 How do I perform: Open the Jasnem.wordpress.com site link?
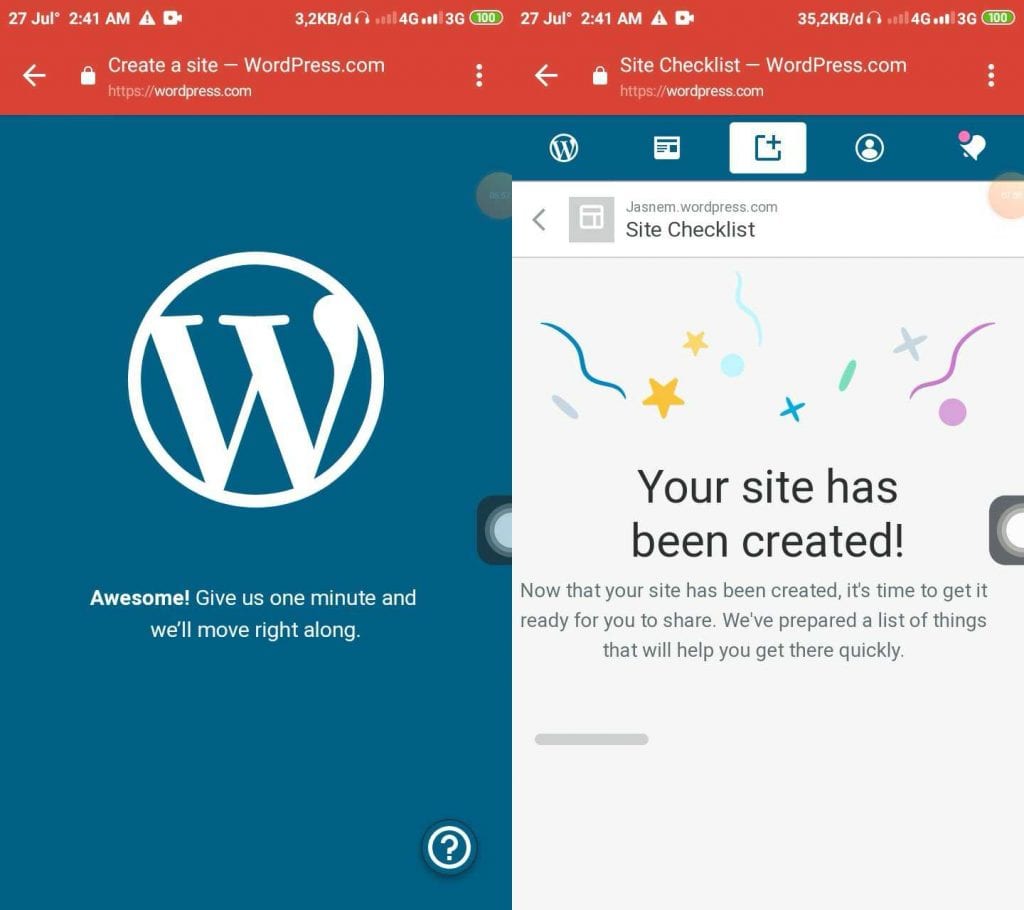[701, 207]
